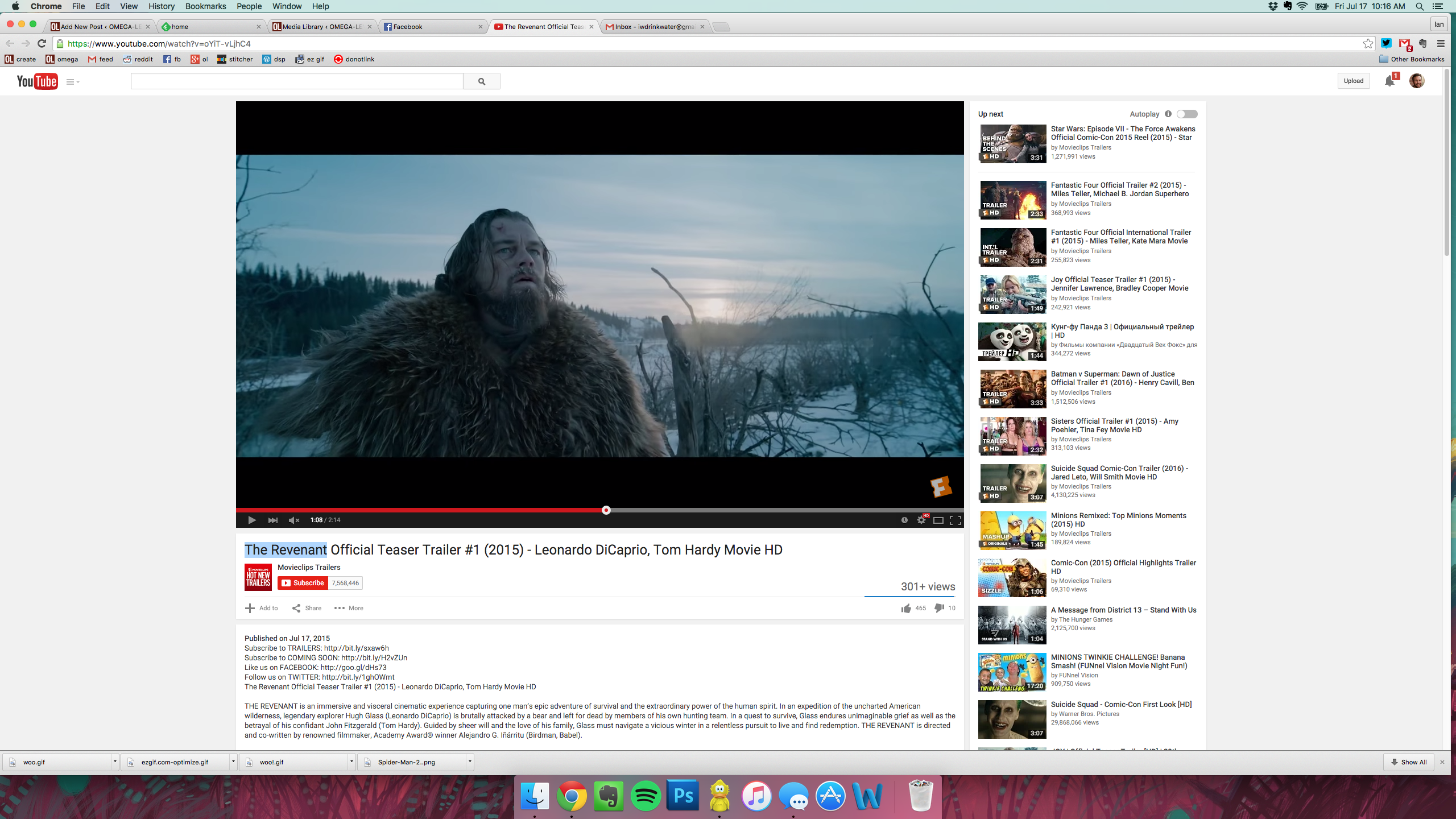
Task: Open the ez gif bookmark
Action: [x=310, y=59]
